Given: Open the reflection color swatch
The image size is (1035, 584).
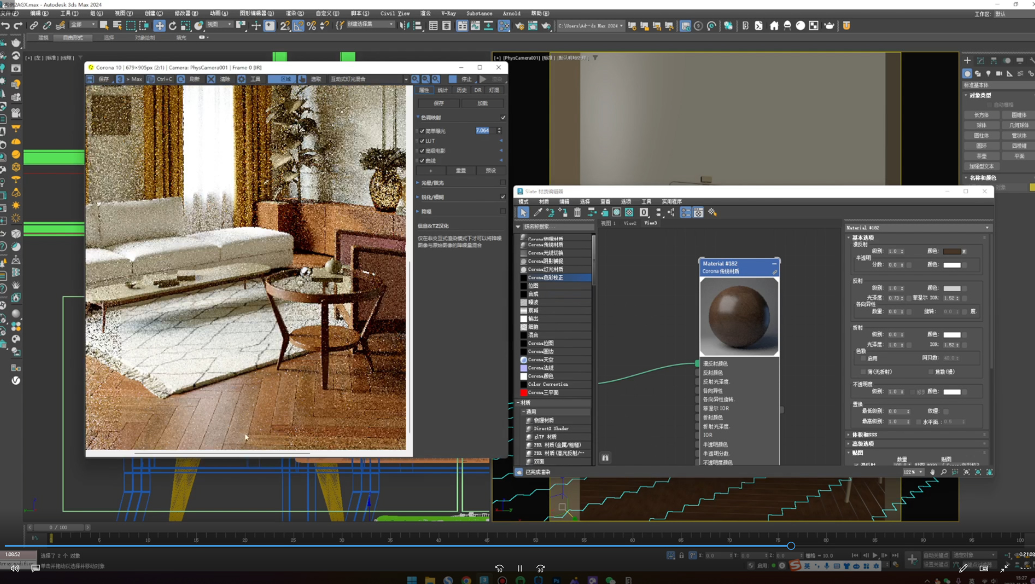Looking at the screenshot, I should coord(952,288).
